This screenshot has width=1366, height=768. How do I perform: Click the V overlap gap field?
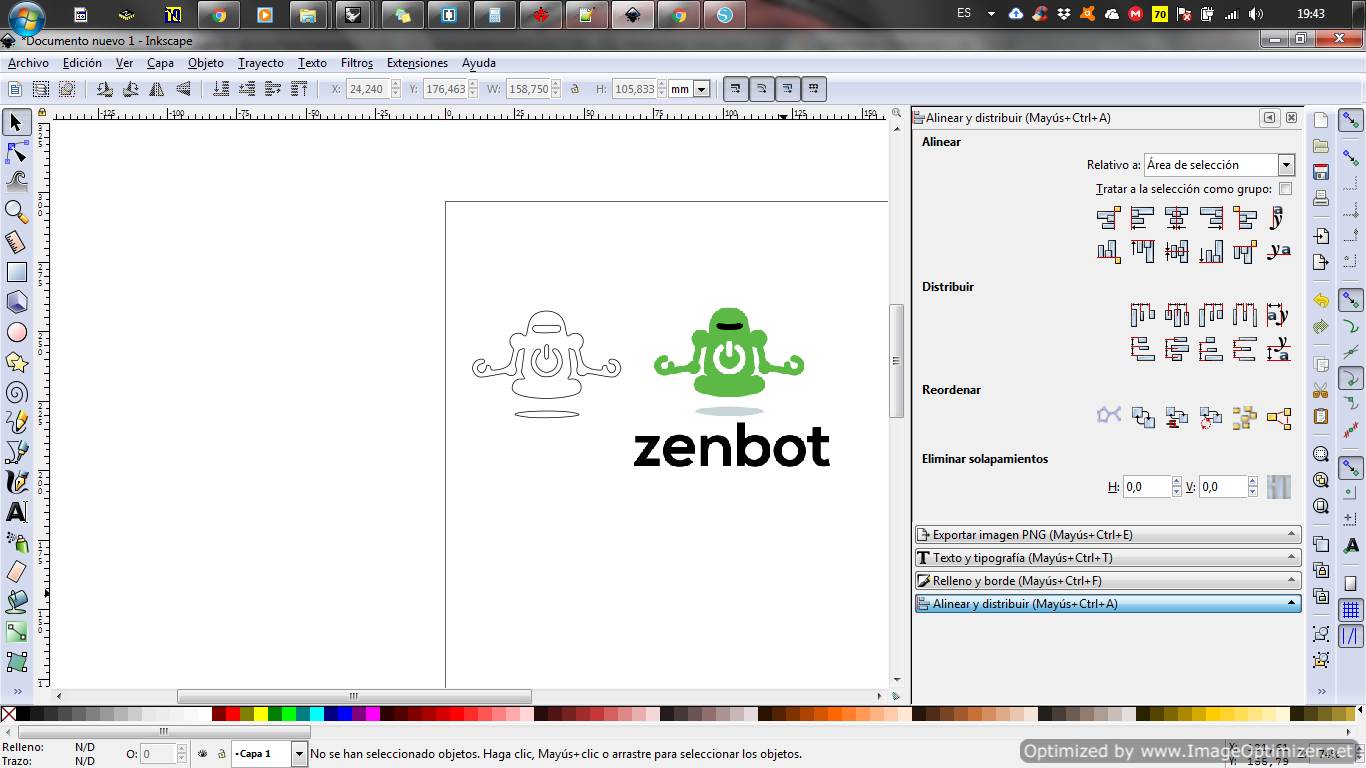click(1222, 487)
